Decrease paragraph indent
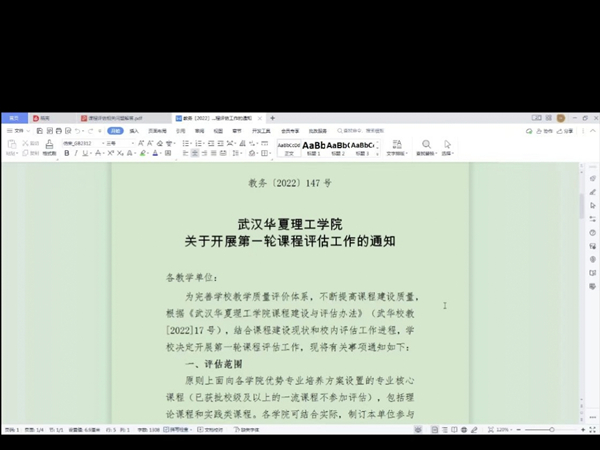600x450 pixels. (211, 143)
